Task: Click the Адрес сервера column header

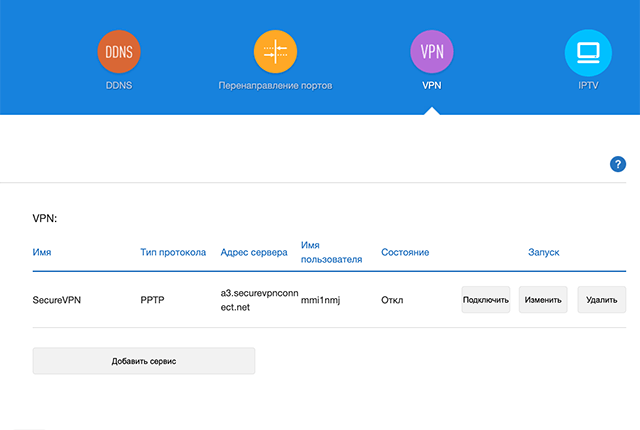Action: point(254,252)
